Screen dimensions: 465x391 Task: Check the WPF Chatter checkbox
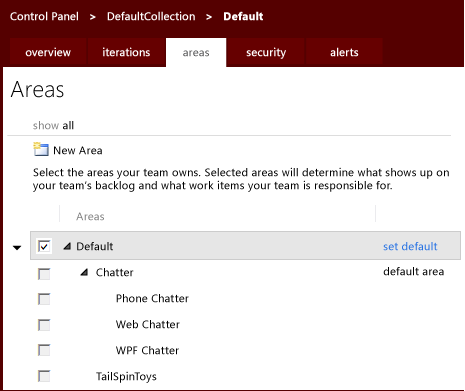[44, 350]
